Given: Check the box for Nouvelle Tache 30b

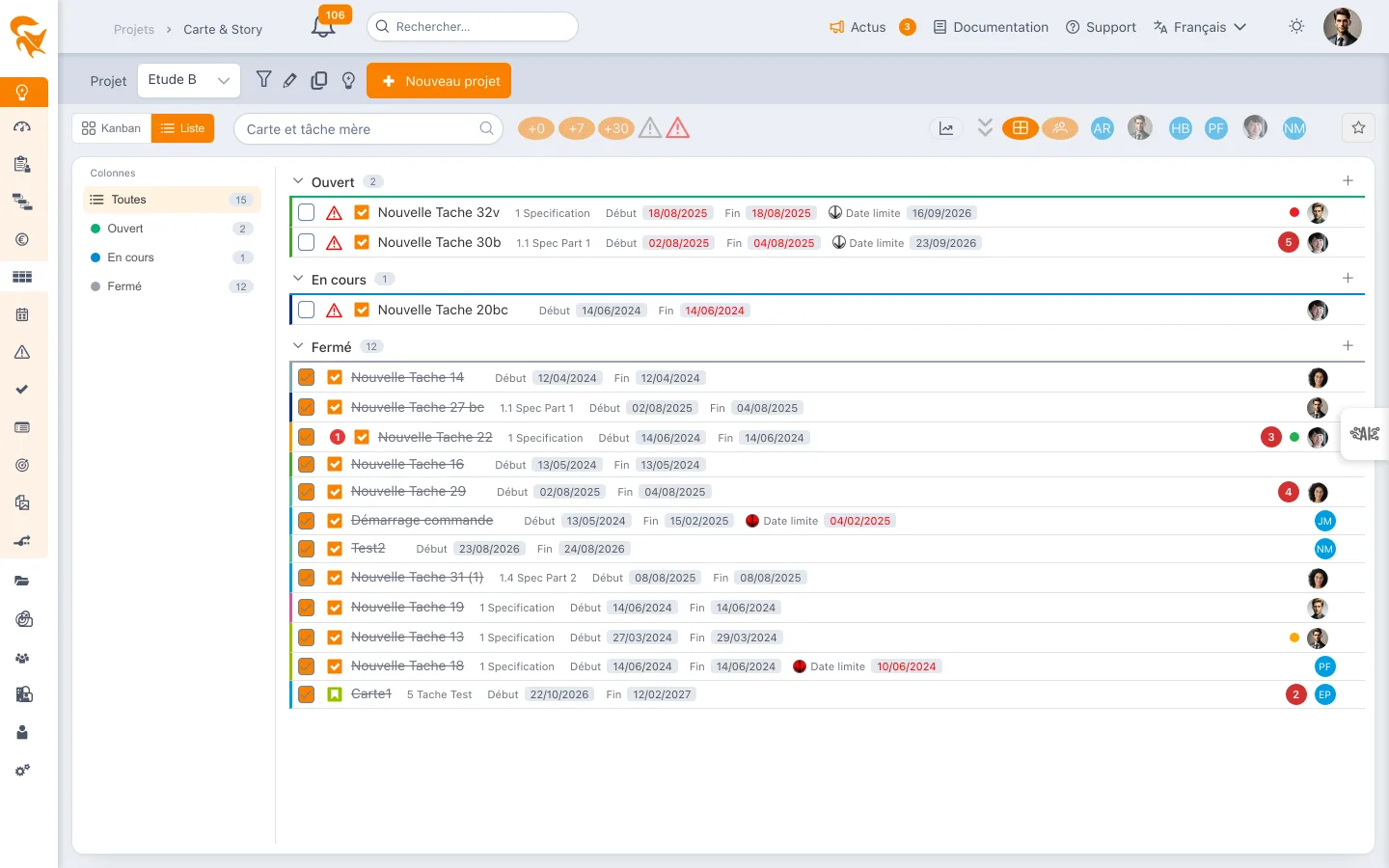Looking at the screenshot, I should tap(307, 242).
